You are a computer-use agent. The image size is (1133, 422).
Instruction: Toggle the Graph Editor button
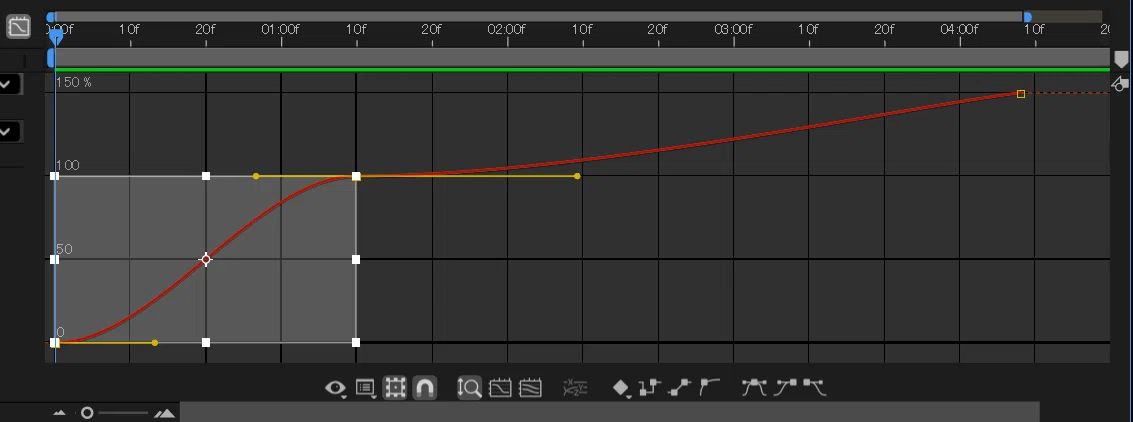click(18, 27)
